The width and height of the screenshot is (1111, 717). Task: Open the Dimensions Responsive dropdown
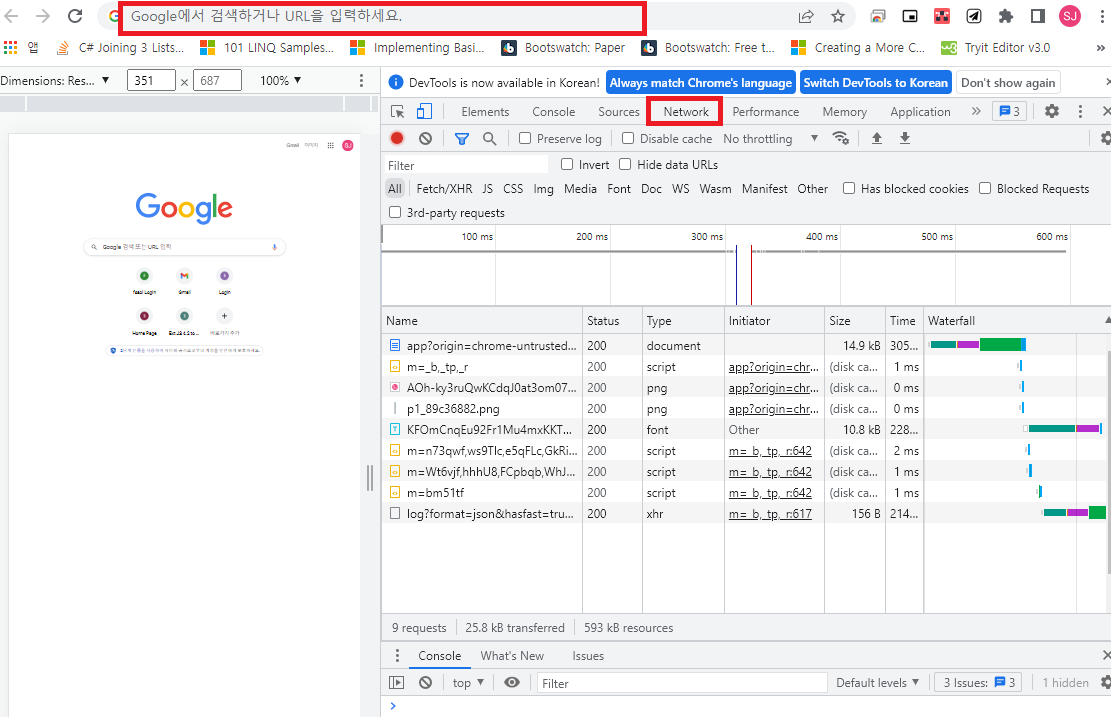point(55,81)
